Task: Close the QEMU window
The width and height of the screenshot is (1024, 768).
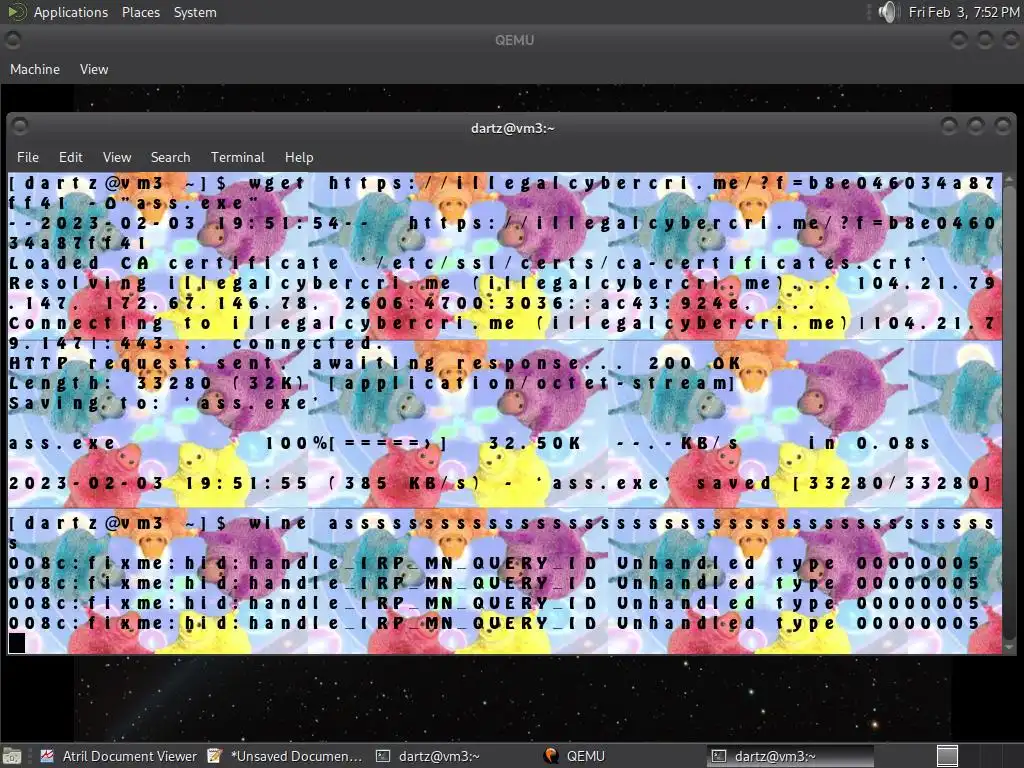Action: click(x=1012, y=40)
